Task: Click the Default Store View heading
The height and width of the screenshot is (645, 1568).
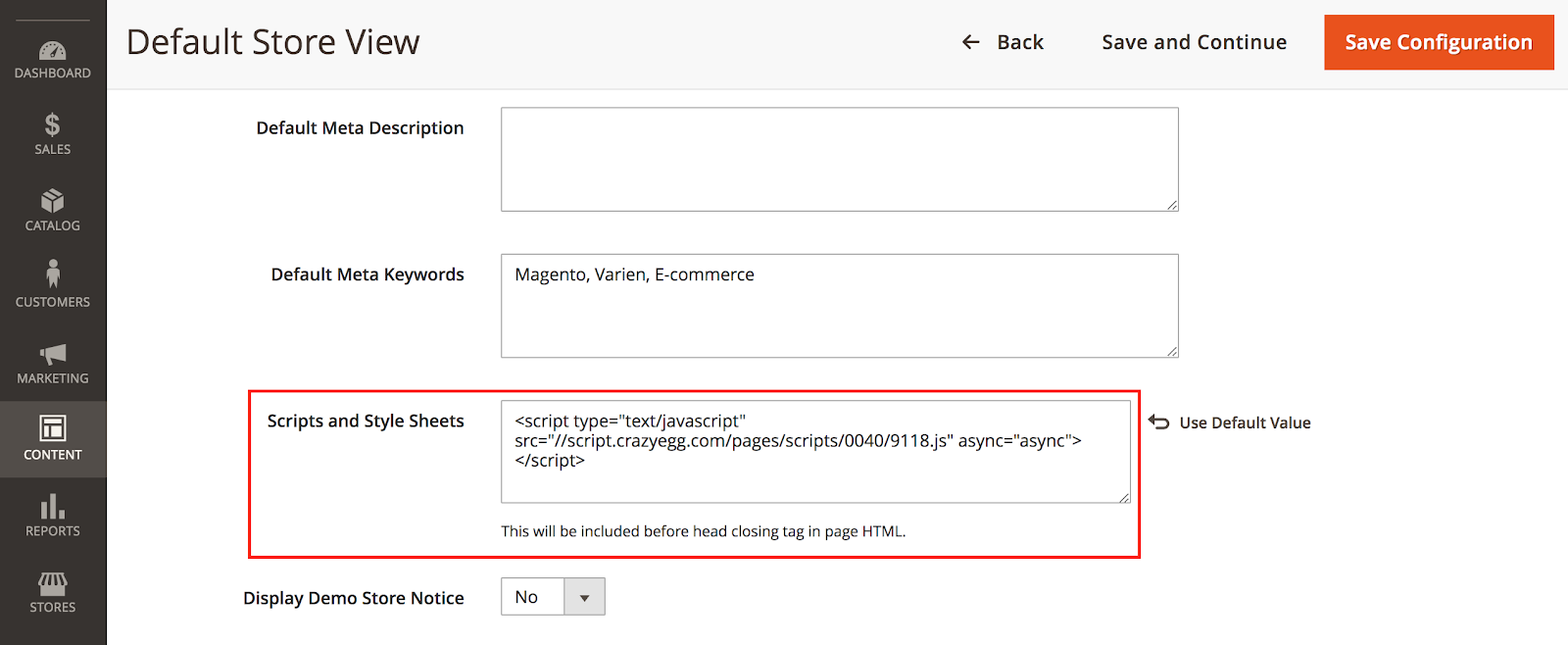Action: click(x=273, y=42)
